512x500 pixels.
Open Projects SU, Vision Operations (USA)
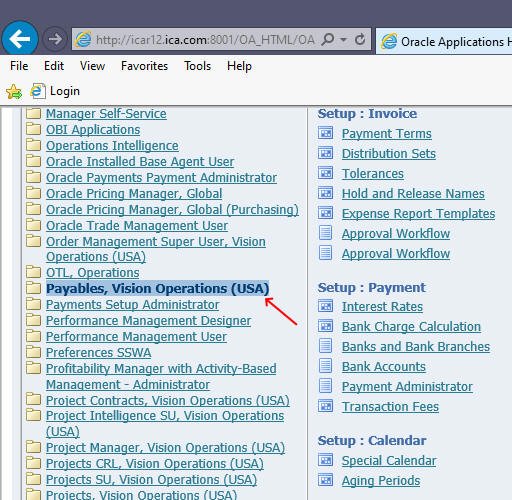pyautogui.click(x=151, y=480)
